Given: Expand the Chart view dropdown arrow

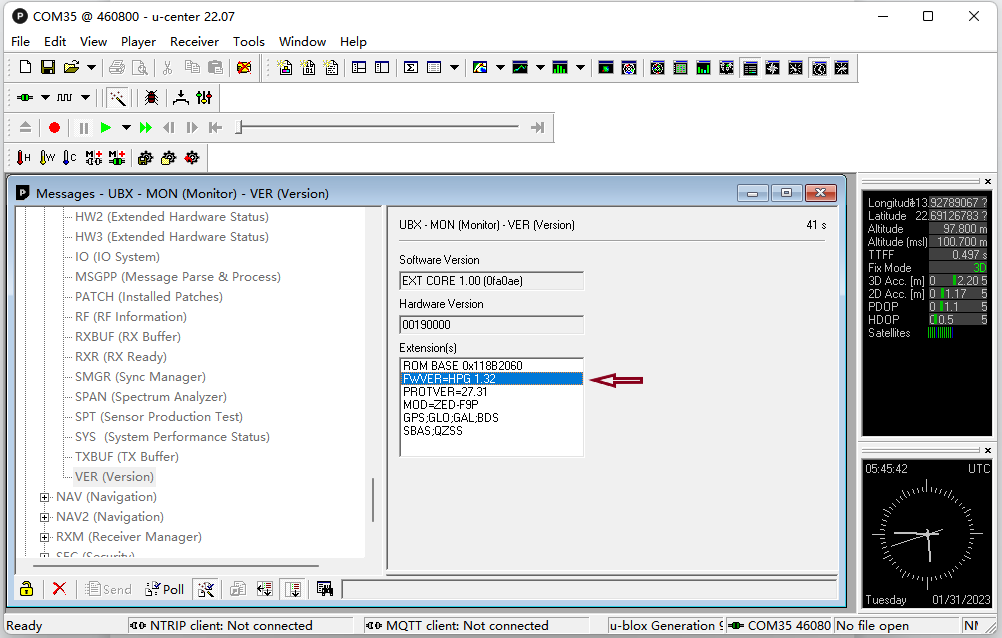Looking at the screenshot, I should tap(540, 67).
